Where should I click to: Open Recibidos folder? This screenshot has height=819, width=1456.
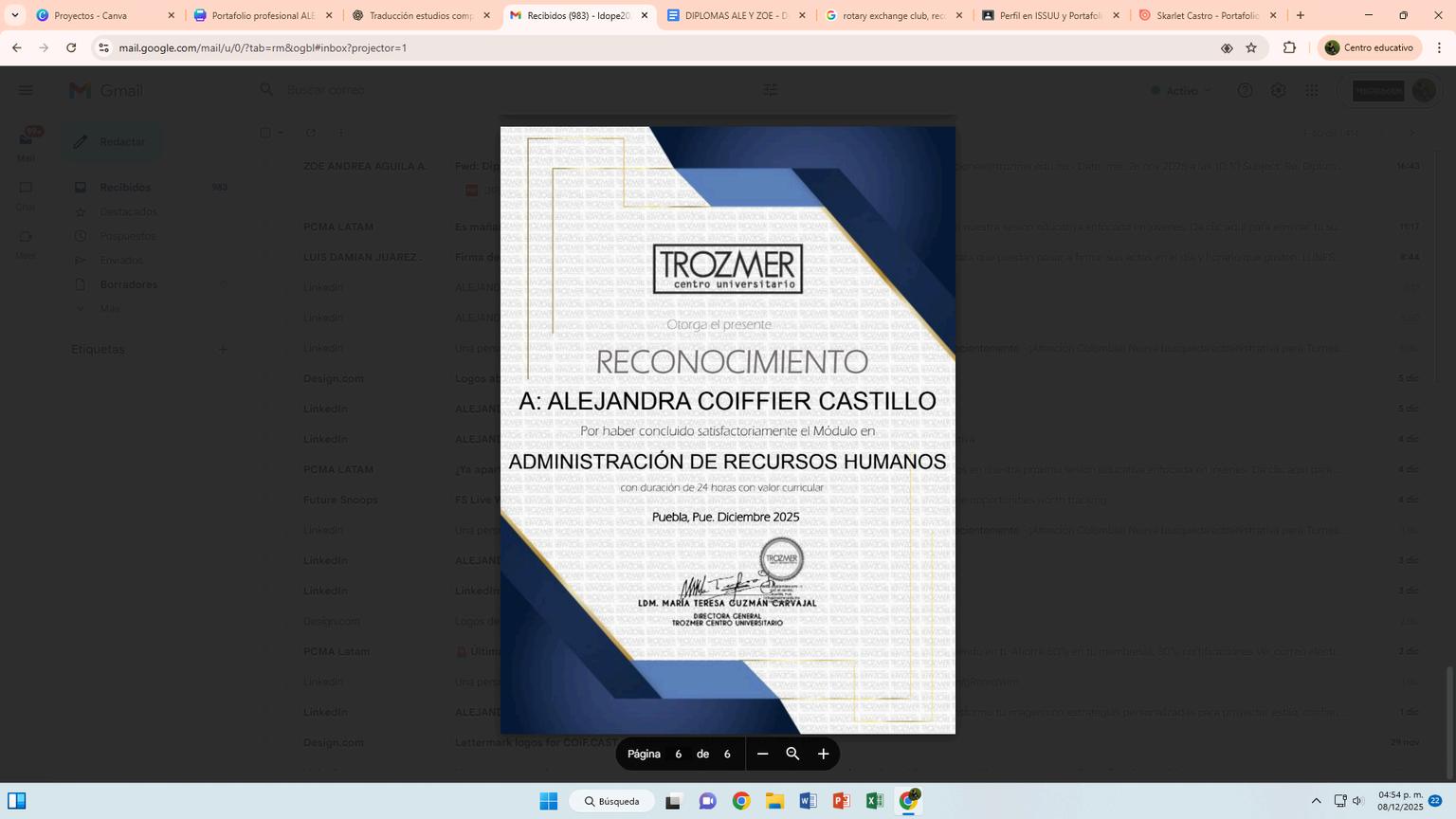[151, 187]
